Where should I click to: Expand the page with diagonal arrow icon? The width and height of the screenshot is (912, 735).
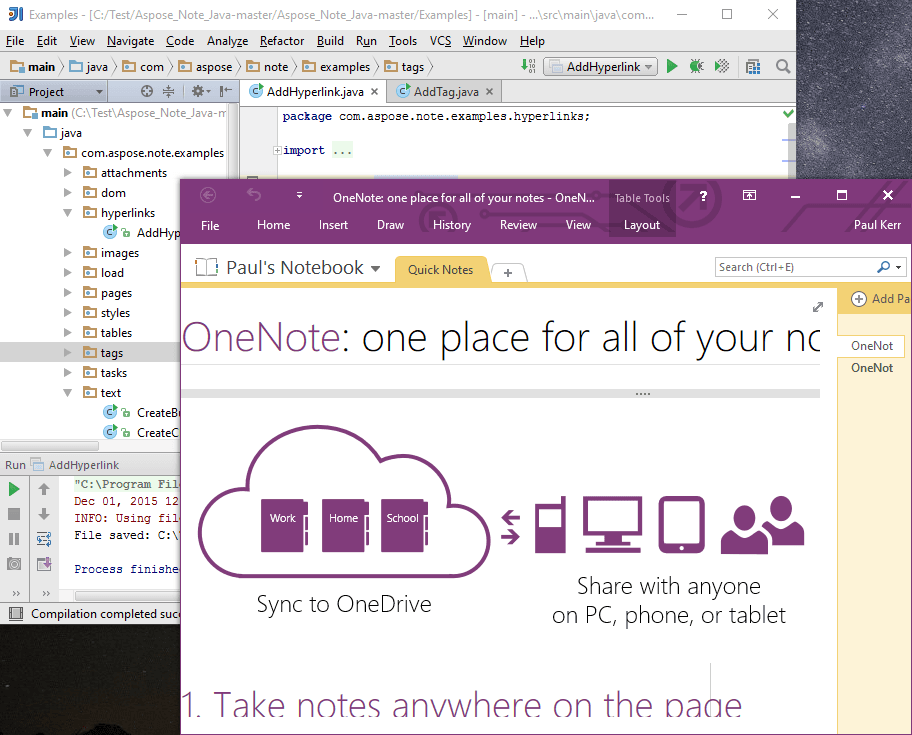click(x=818, y=306)
